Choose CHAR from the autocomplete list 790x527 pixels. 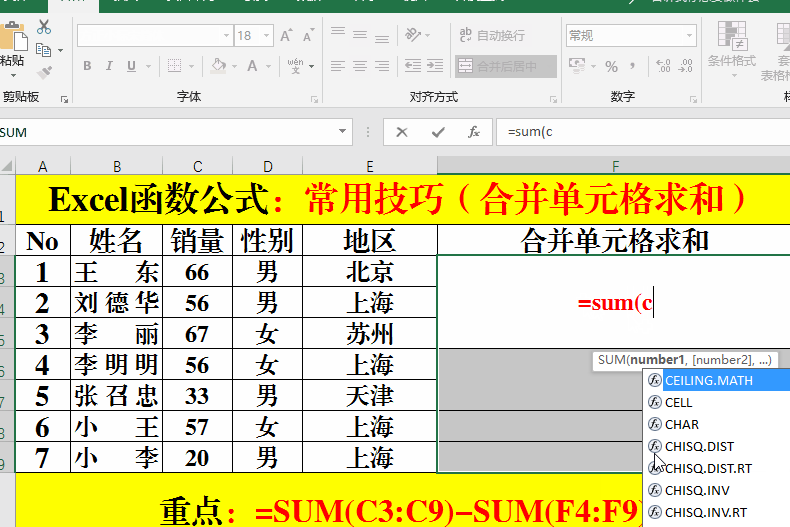pos(716,424)
